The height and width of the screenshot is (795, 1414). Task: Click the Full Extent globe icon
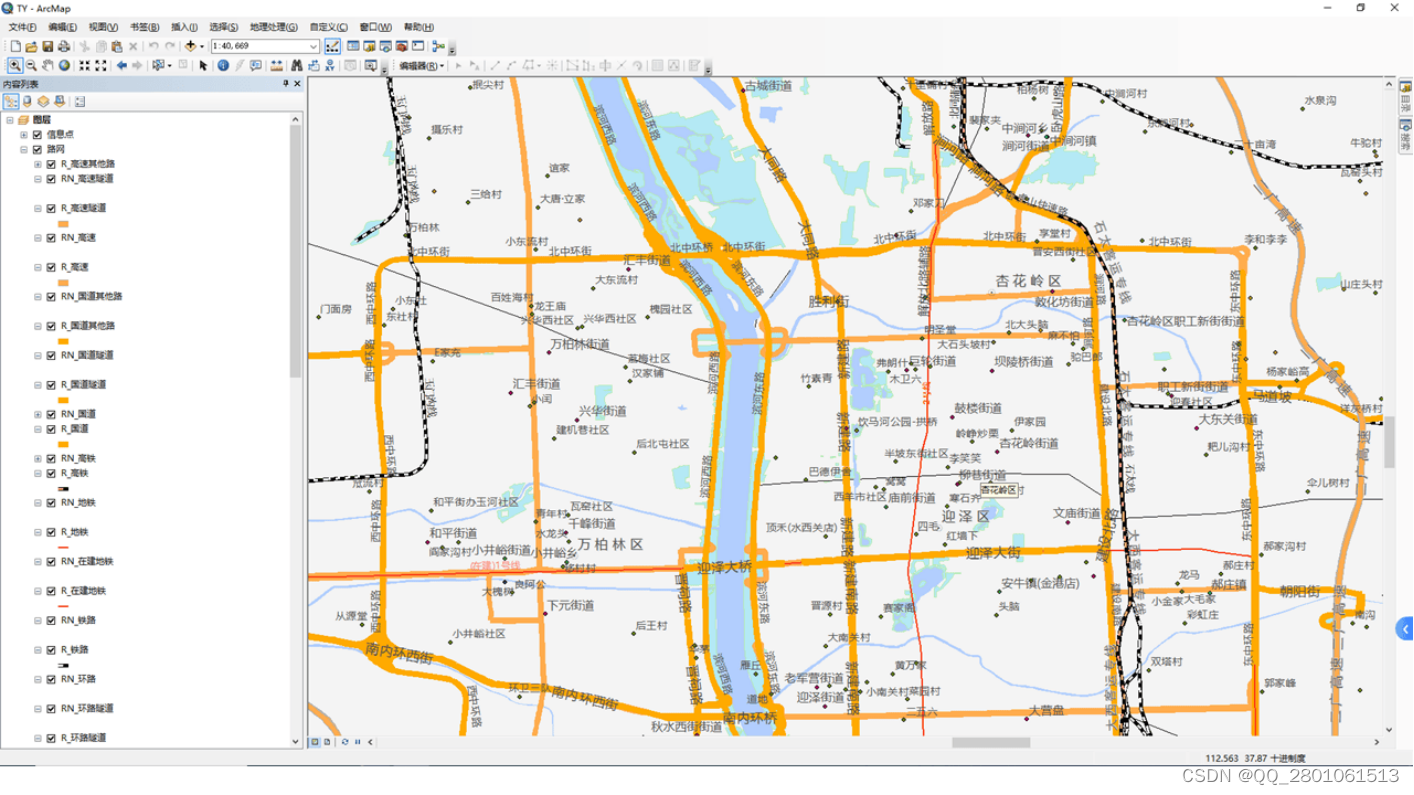[x=64, y=66]
